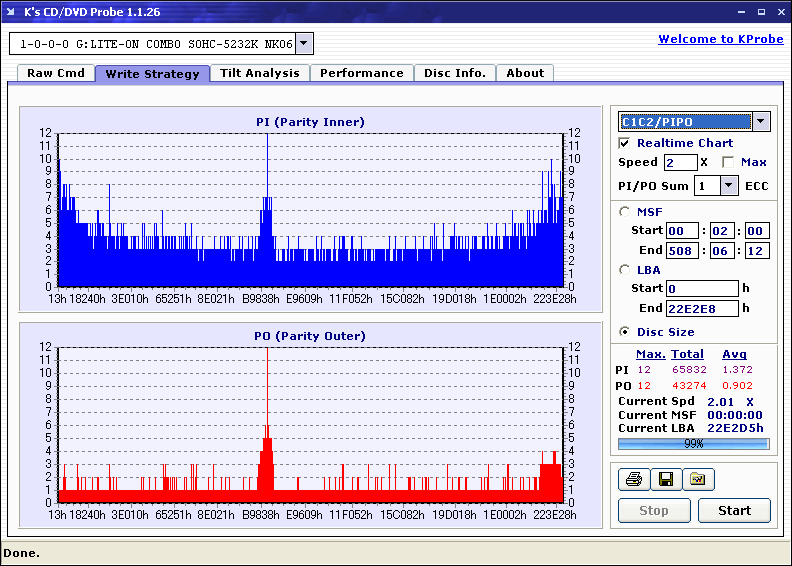Viewport: 792px width, 566px height.
Task: Choose the Disc Size radio option
Action: [625, 332]
